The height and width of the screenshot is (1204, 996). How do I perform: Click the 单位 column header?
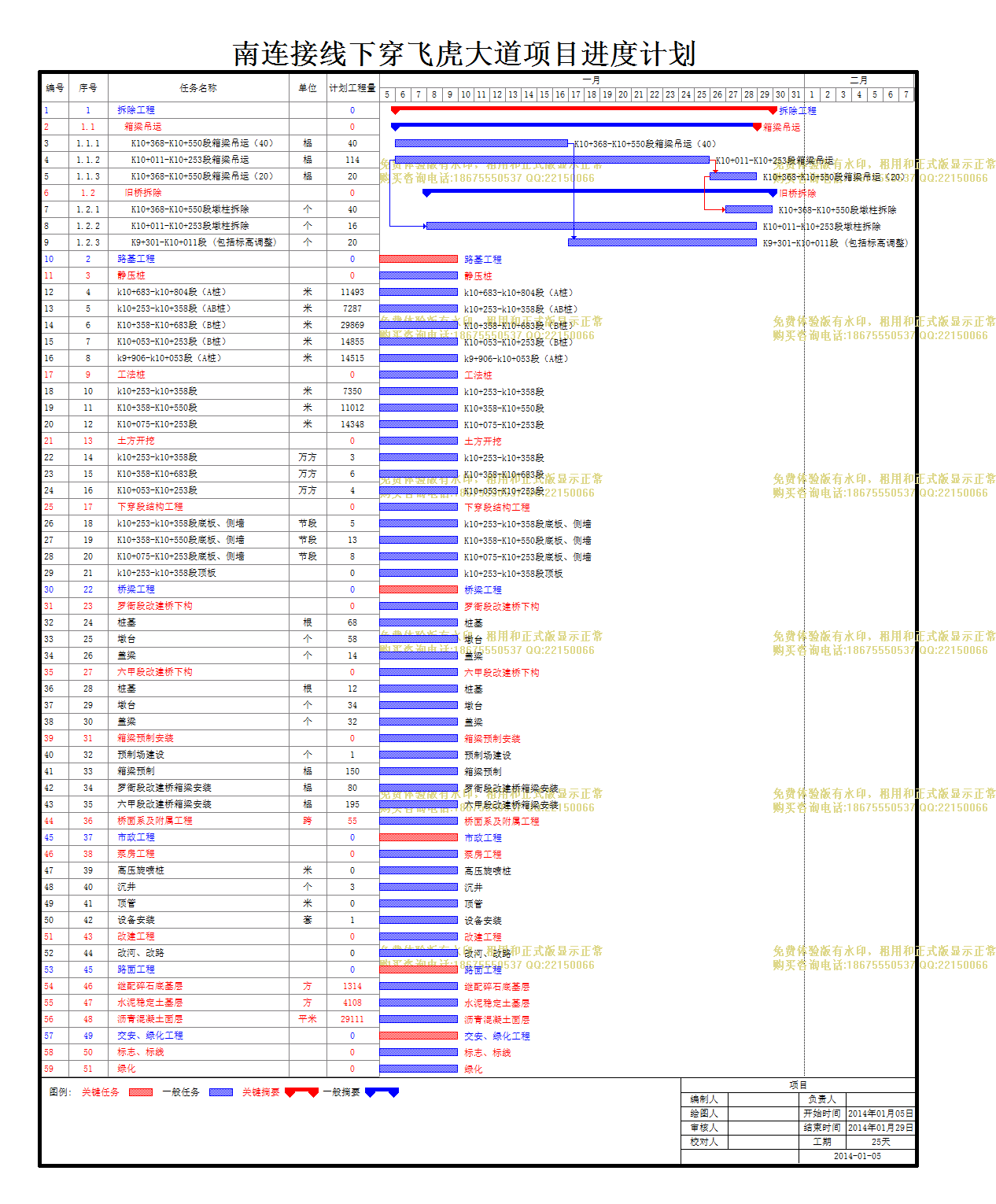pos(308,88)
